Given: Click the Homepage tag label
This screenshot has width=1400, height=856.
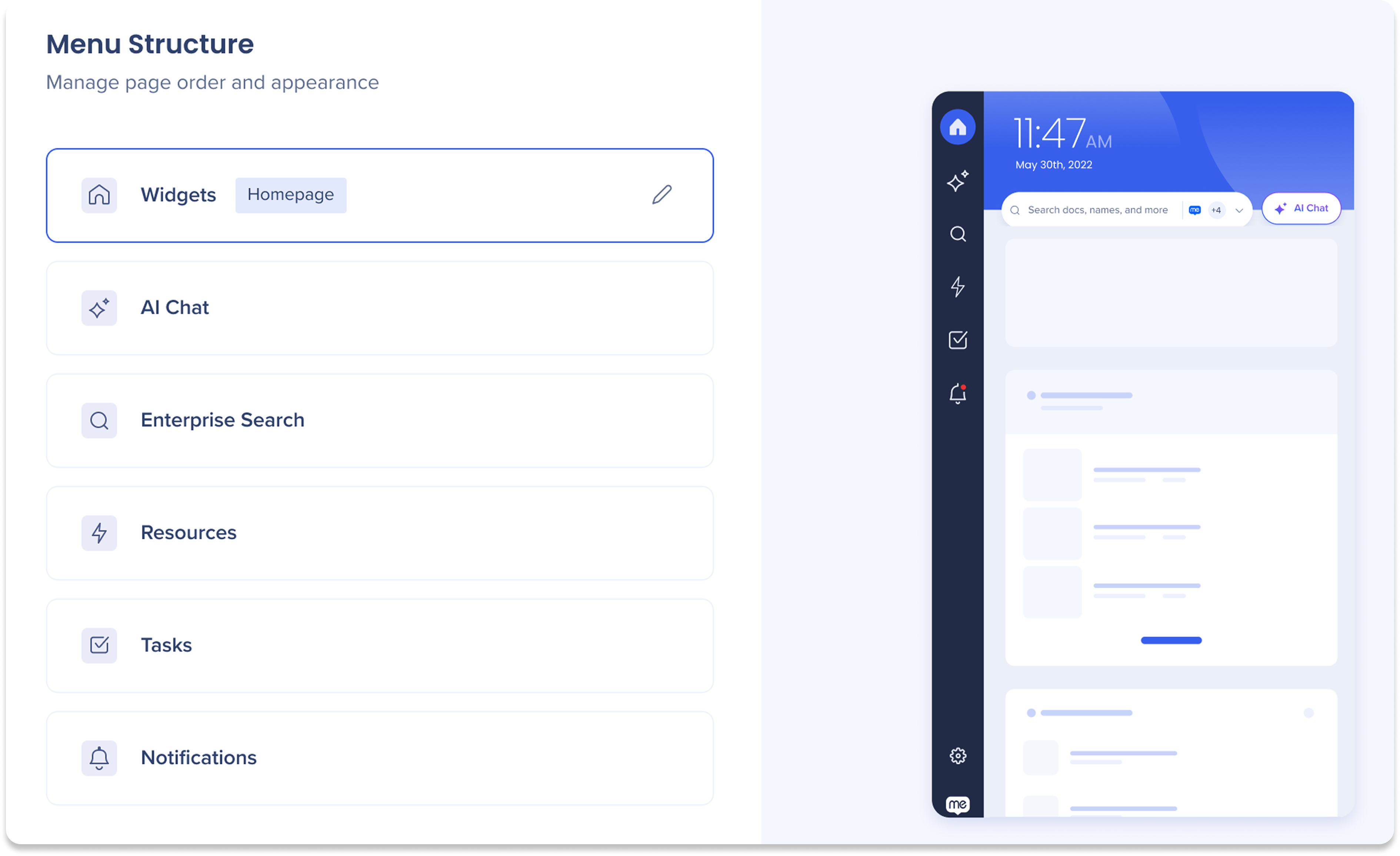Looking at the screenshot, I should (290, 195).
